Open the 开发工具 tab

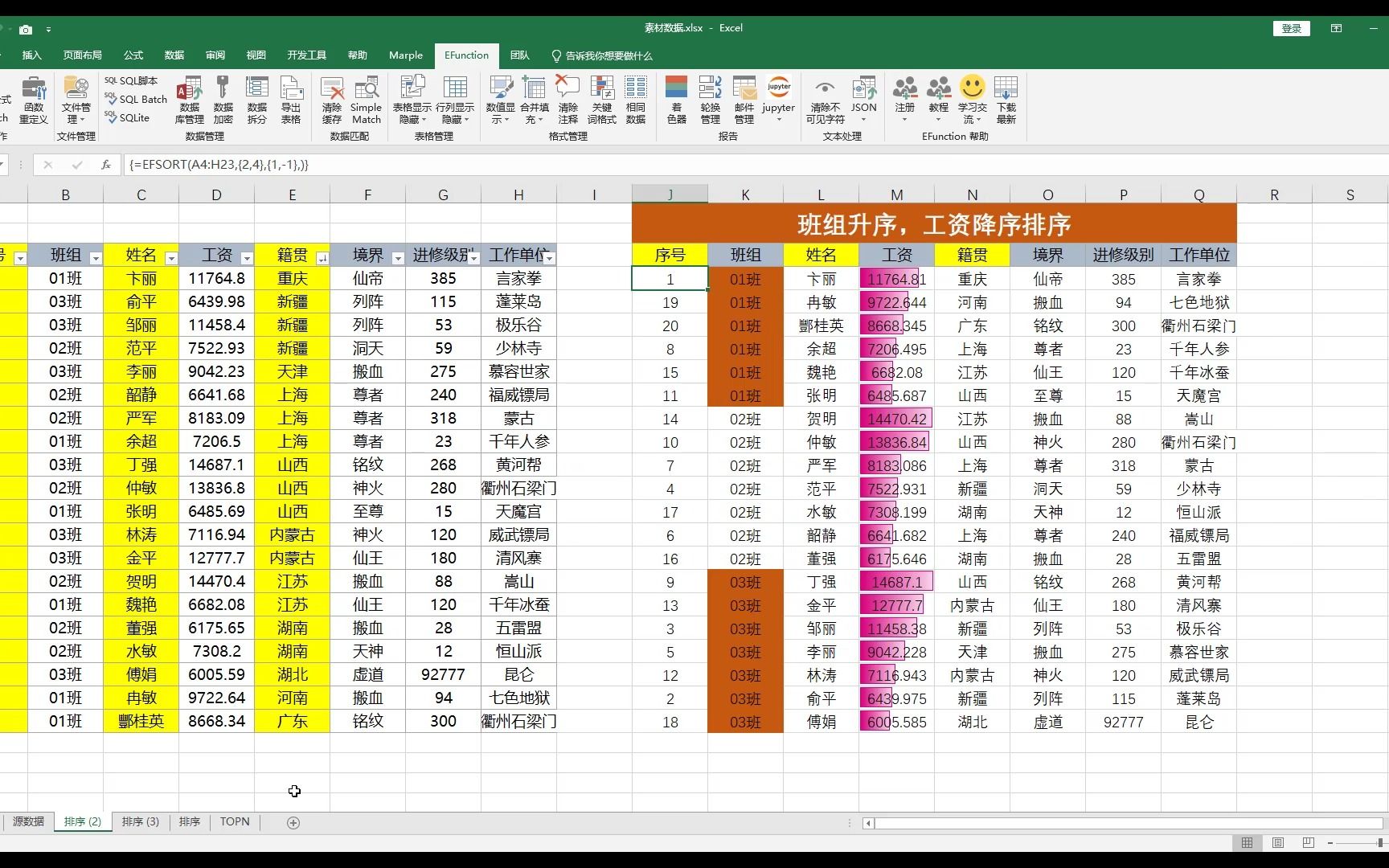307,55
